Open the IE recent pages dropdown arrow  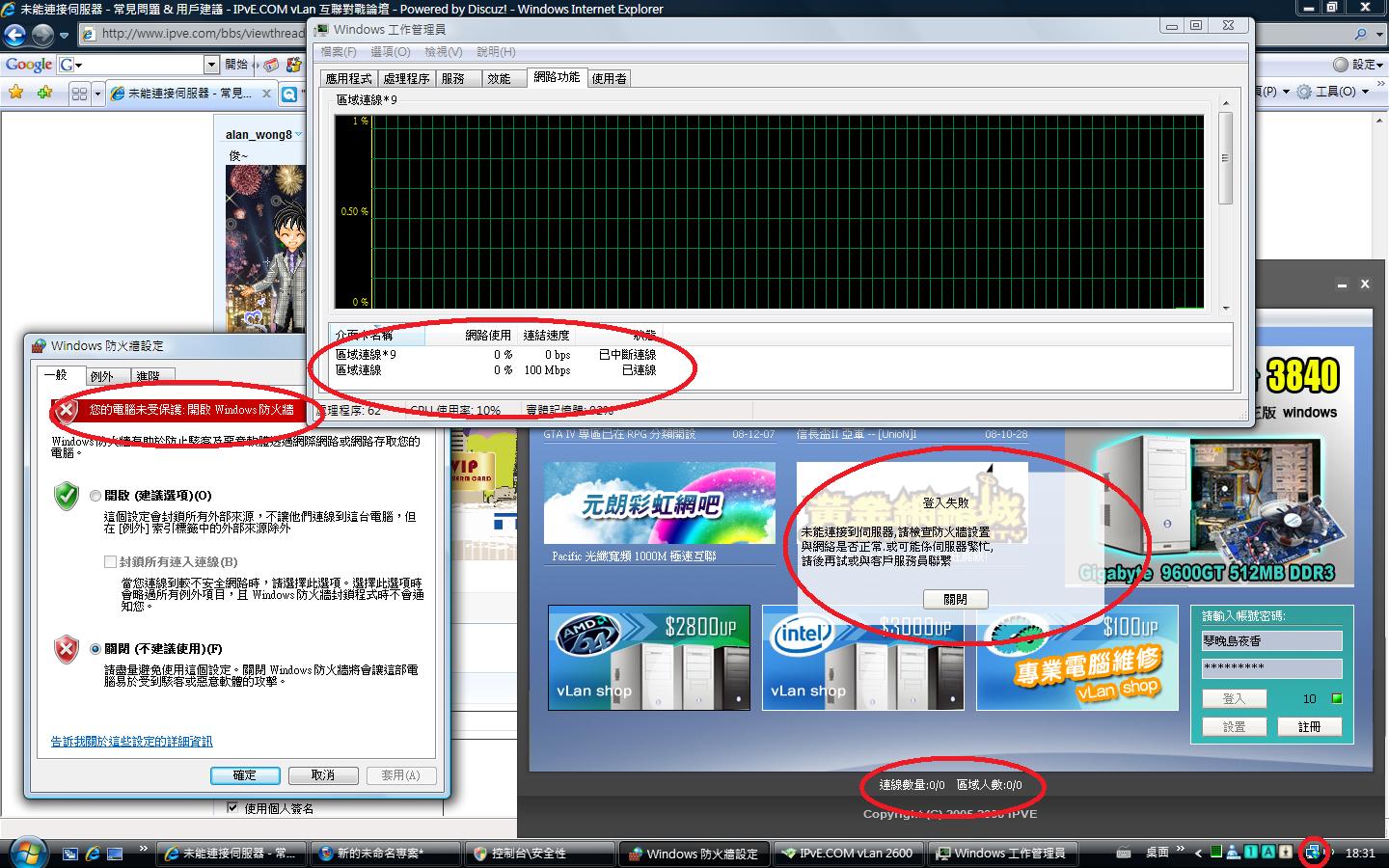[64, 36]
